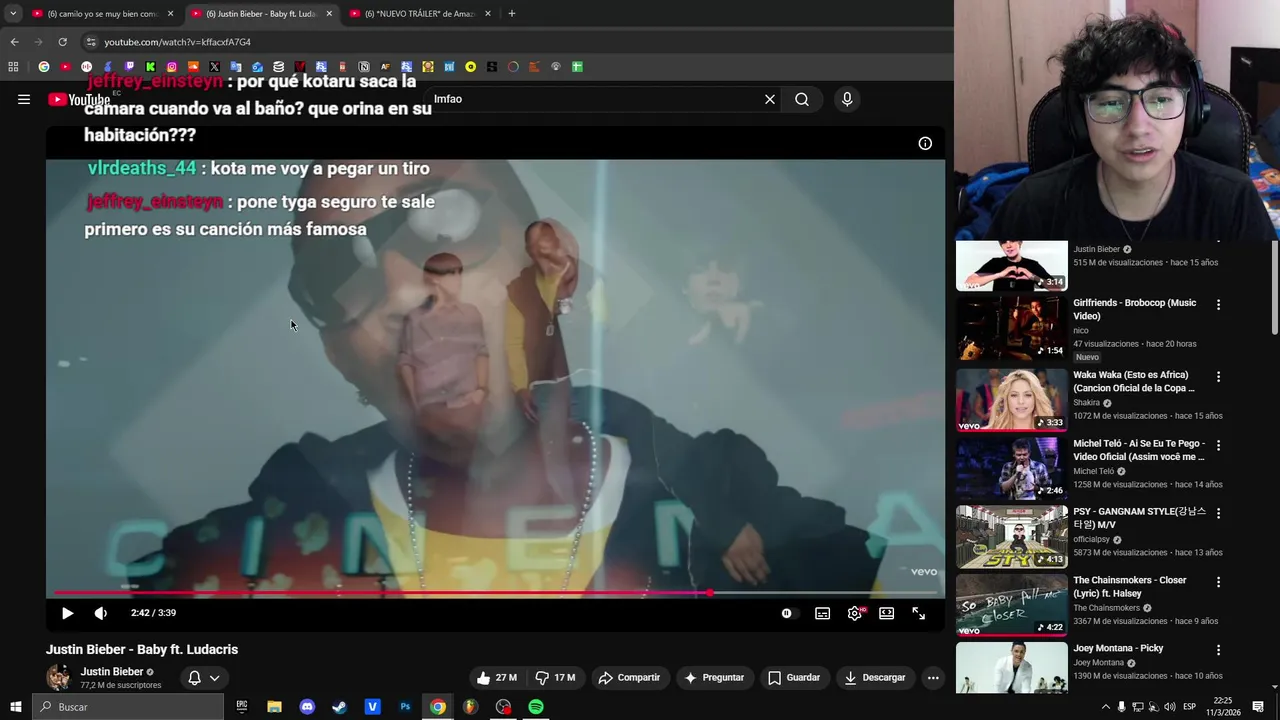Open options for Joey Montana Picky
The width and height of the screenshot is (1280, 720).
tap(1218, 650)
